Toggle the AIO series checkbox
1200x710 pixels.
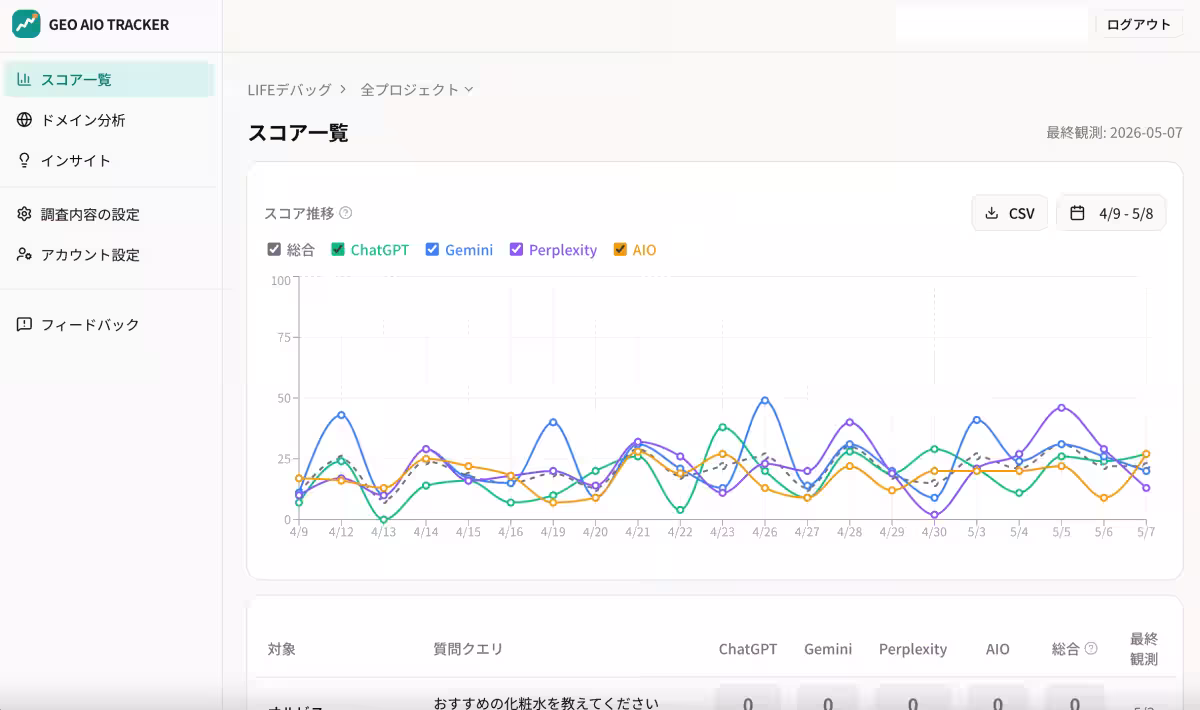click(620, 249)
